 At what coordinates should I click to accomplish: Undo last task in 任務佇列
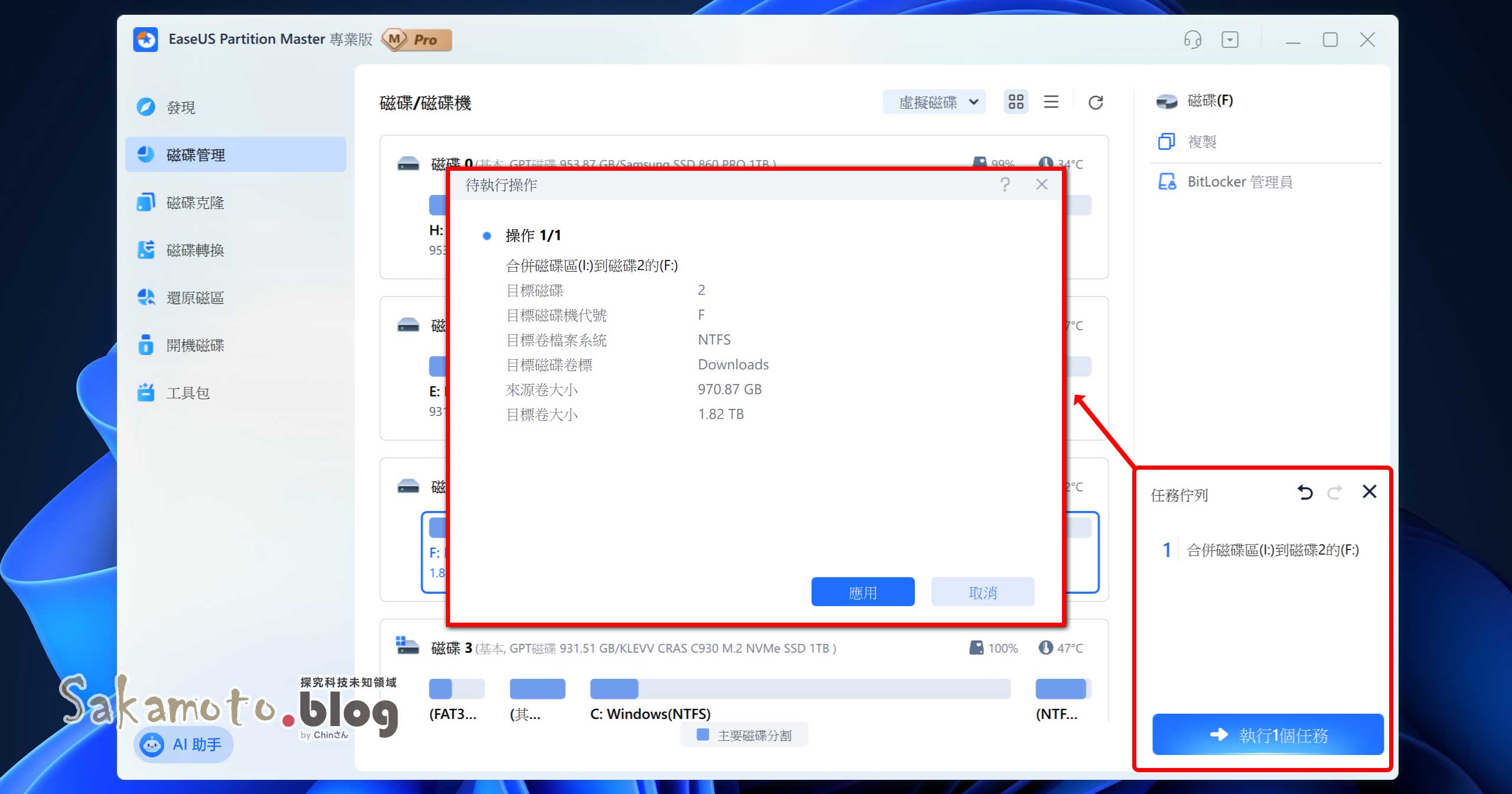[1305, 492]
